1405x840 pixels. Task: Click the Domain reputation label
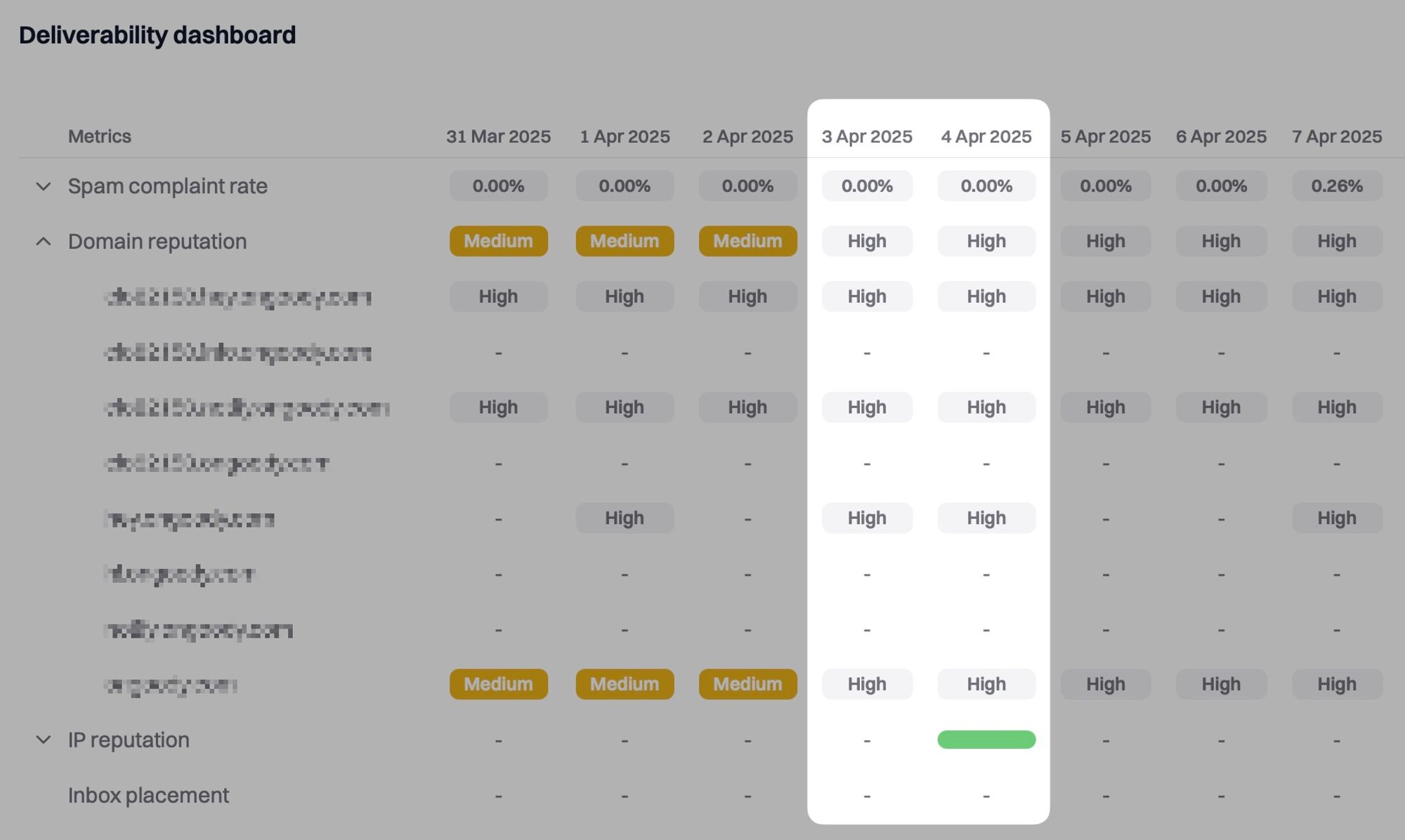pos(157,242)
